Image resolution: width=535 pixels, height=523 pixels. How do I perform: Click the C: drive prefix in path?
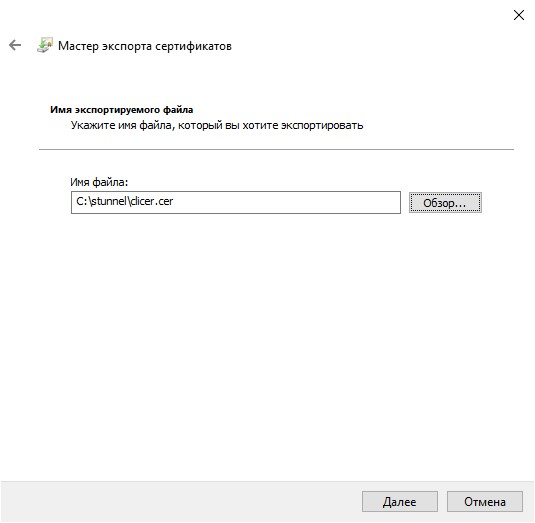point(82,201)
